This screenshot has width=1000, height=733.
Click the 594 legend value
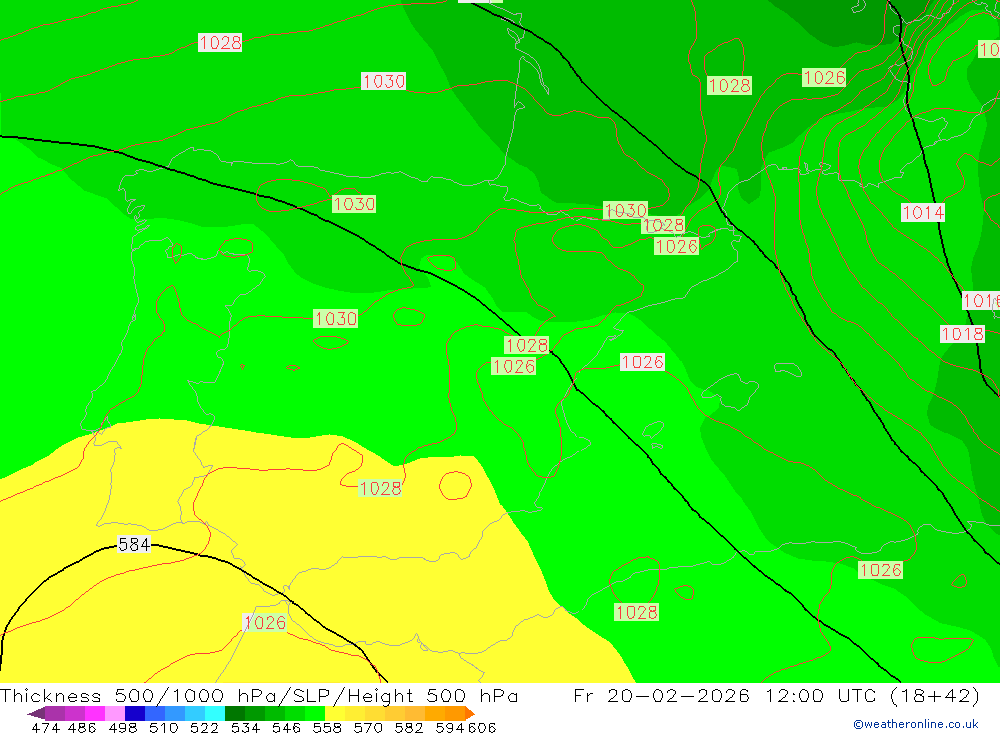pyautogui.click(x=449, y=727)
